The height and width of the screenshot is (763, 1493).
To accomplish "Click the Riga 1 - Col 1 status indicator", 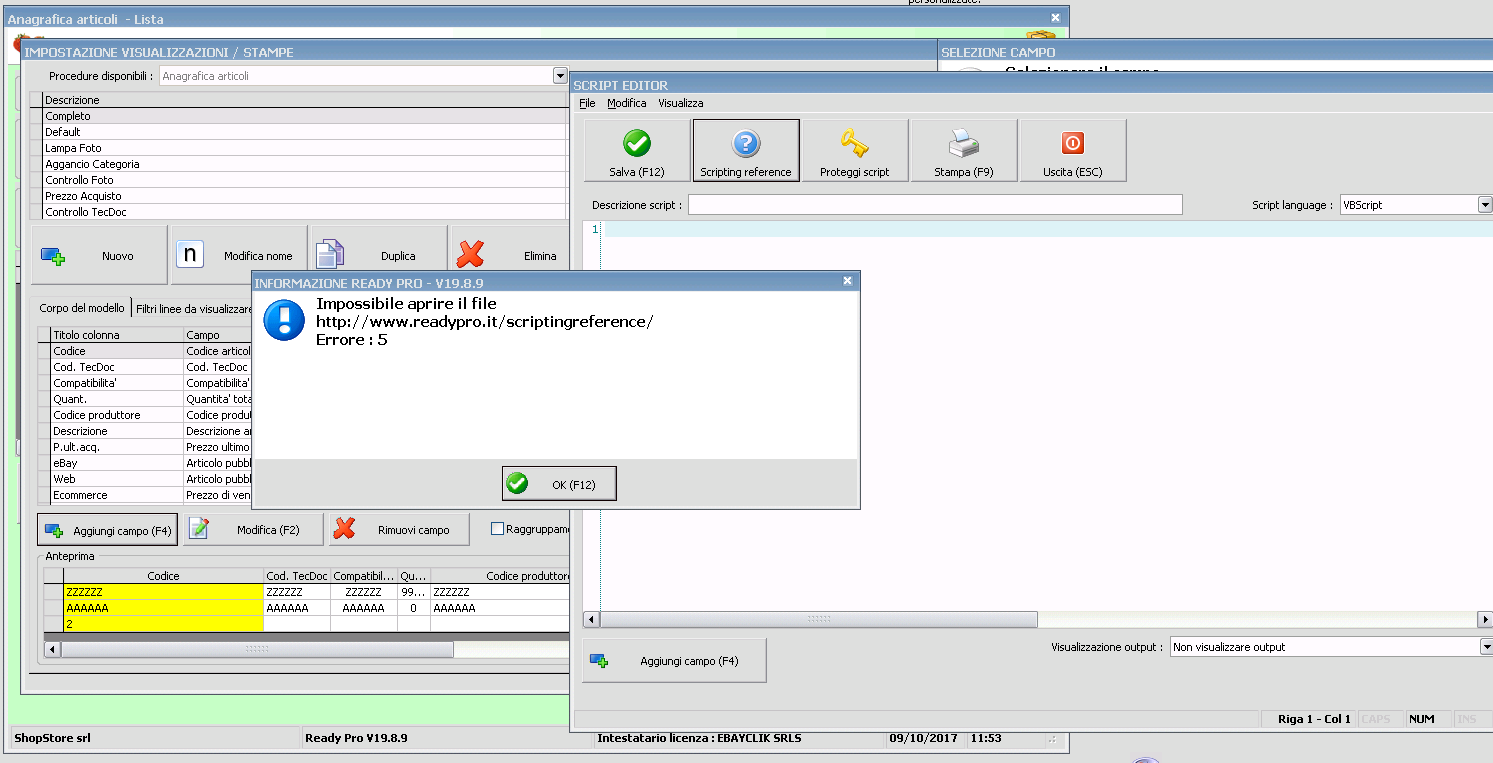I will pos(1314,719).
